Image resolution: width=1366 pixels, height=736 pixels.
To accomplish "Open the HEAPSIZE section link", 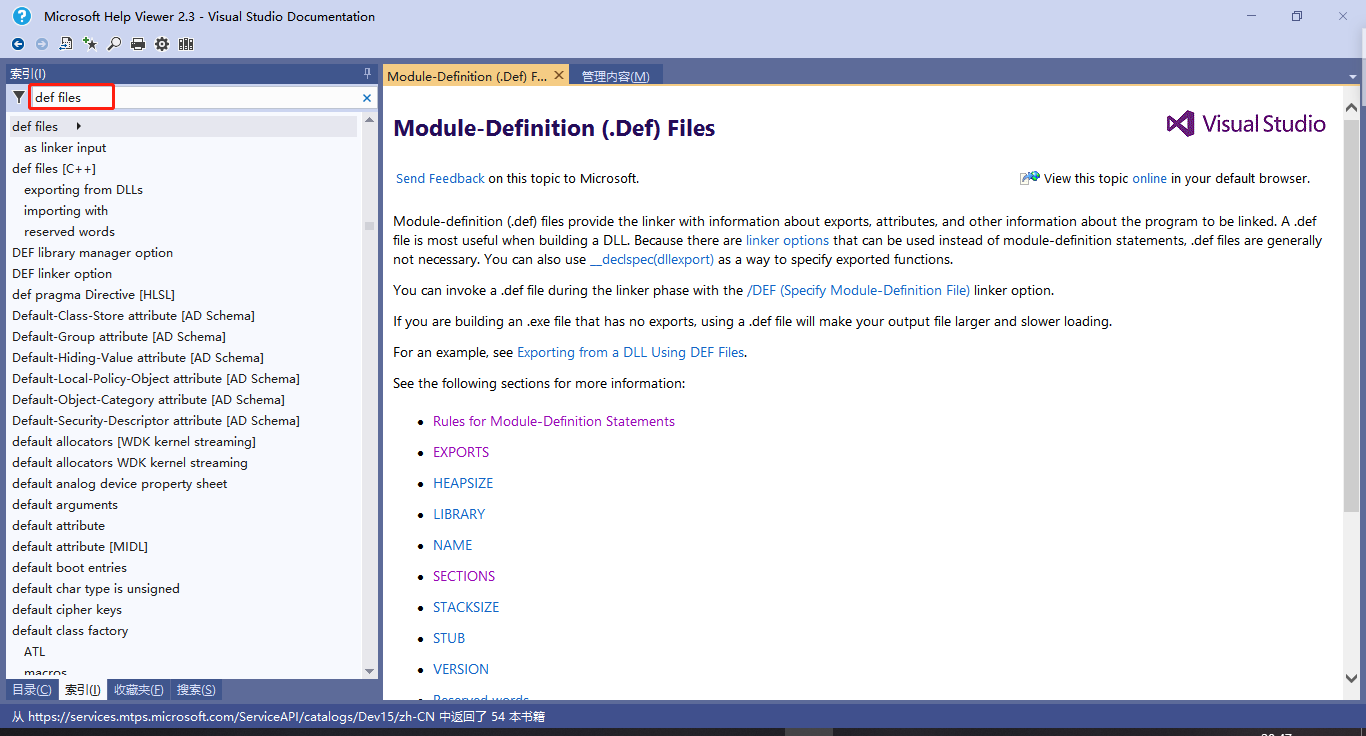I will tap(463, 483).
